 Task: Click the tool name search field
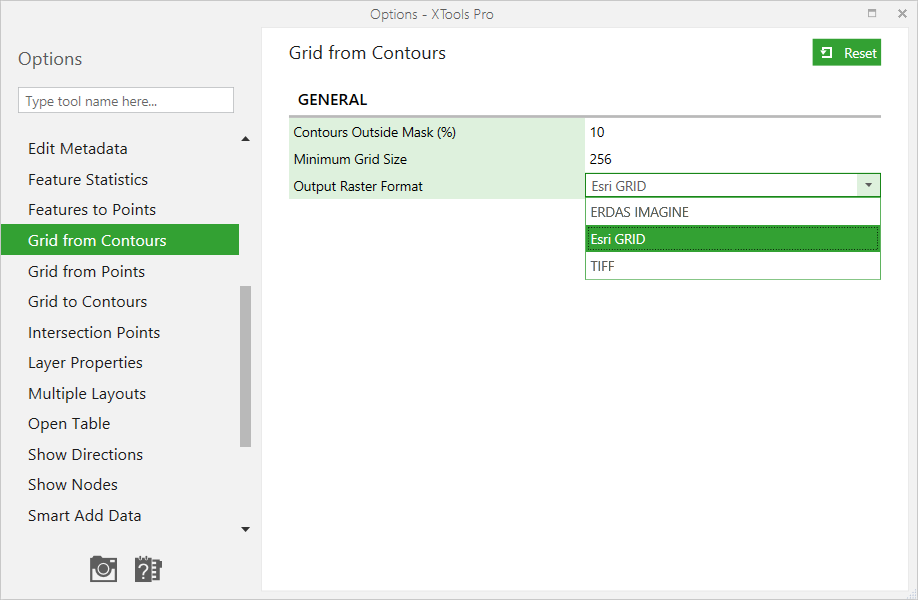(126, 101)
